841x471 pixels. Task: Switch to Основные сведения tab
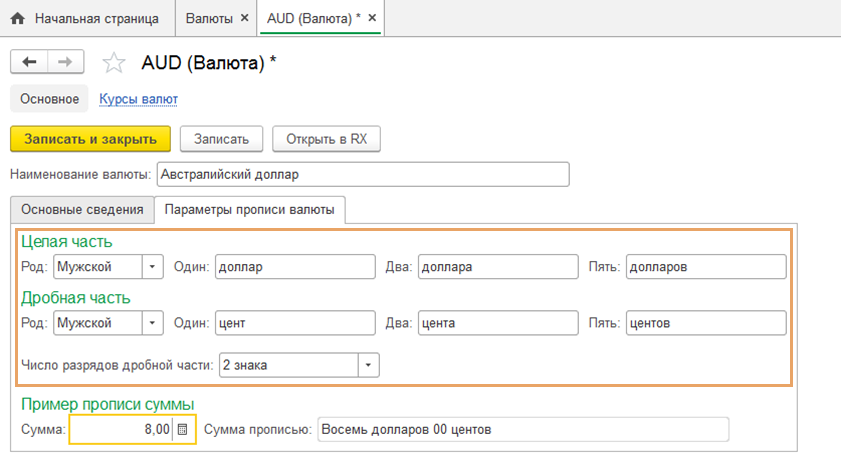[81, 210]
